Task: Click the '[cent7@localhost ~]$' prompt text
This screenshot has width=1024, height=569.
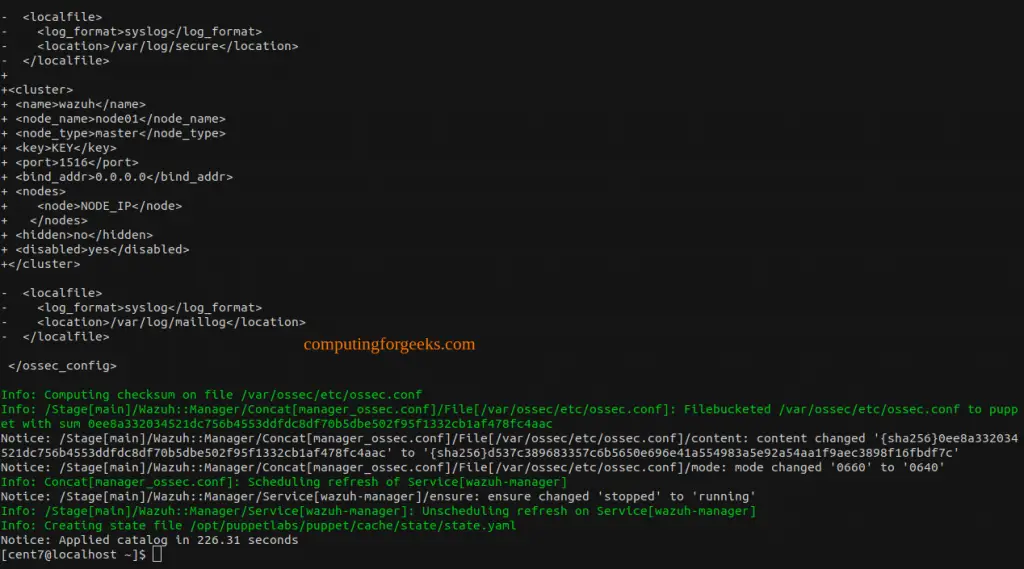Action: [74, 554]
